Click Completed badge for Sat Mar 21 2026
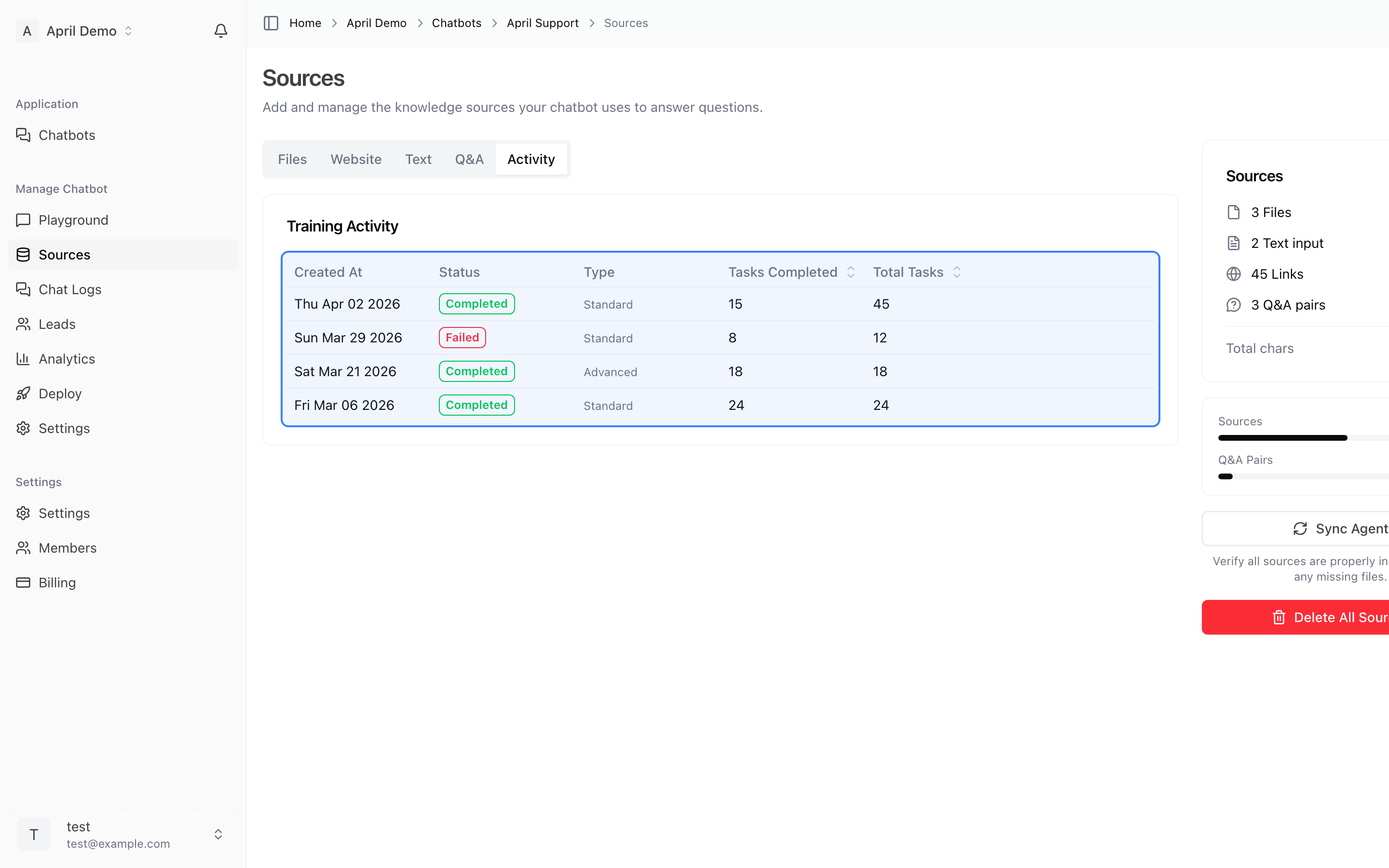This screenshot has width=1389, height=868. (477, 371)
